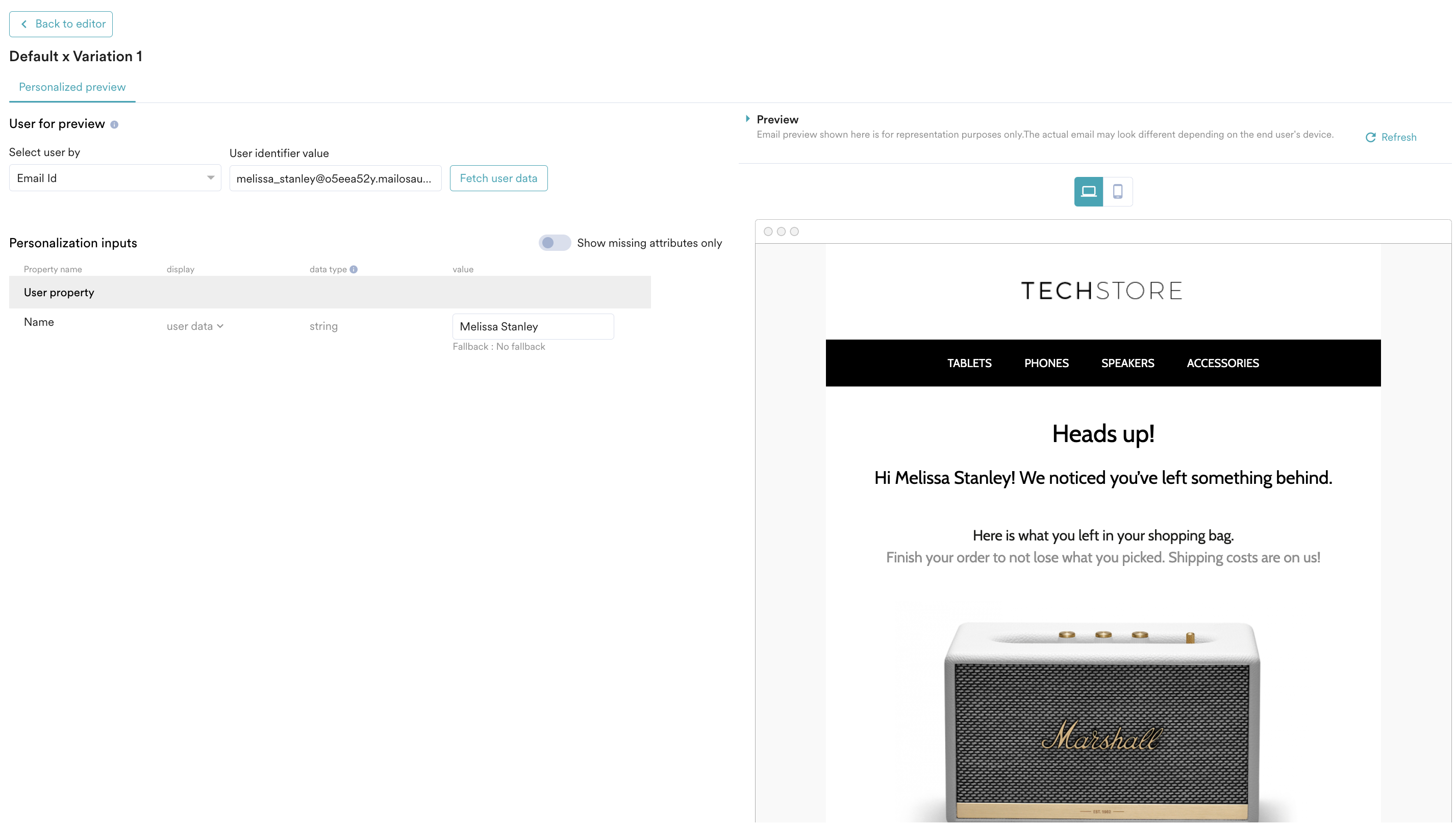Click back arrow in Back to editor

click(24, 24)
